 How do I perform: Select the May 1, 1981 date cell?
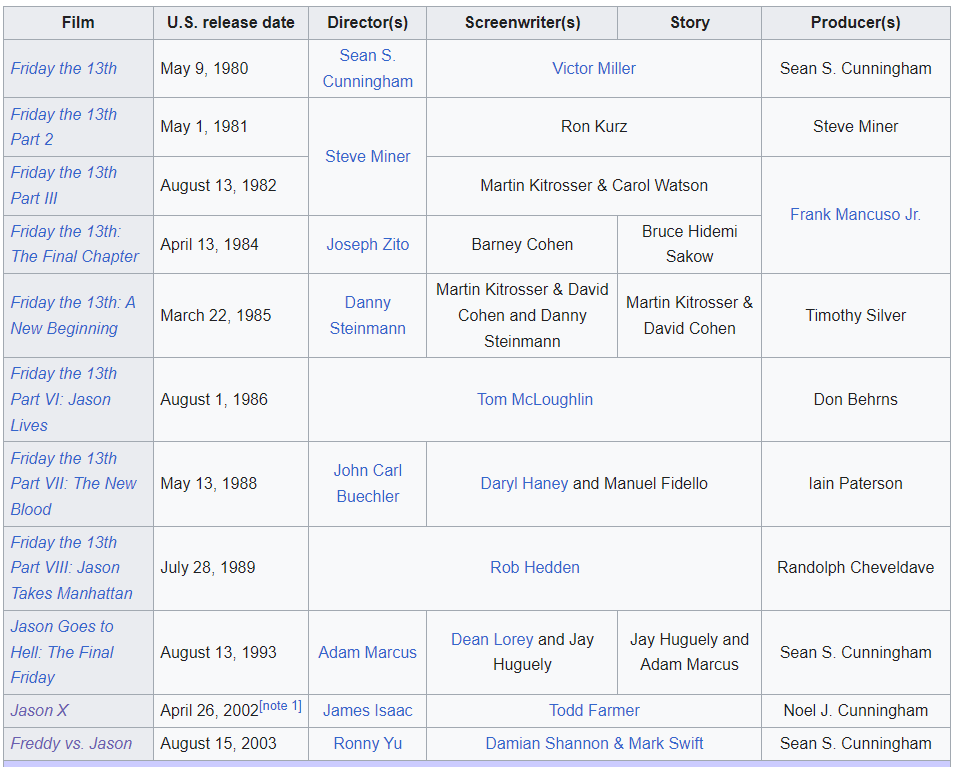click(231, 127)
